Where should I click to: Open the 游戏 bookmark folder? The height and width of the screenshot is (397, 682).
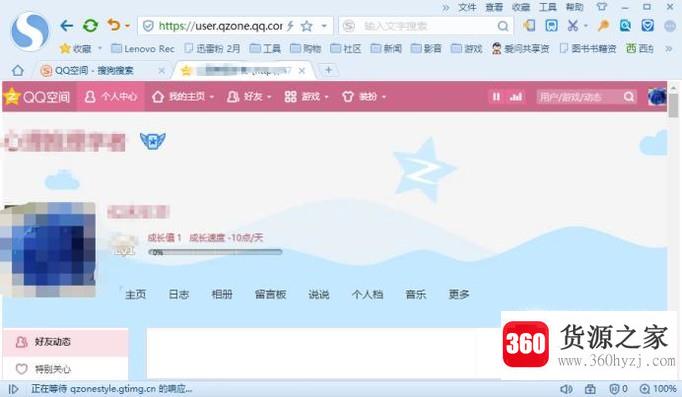click(x=466, y=48)
